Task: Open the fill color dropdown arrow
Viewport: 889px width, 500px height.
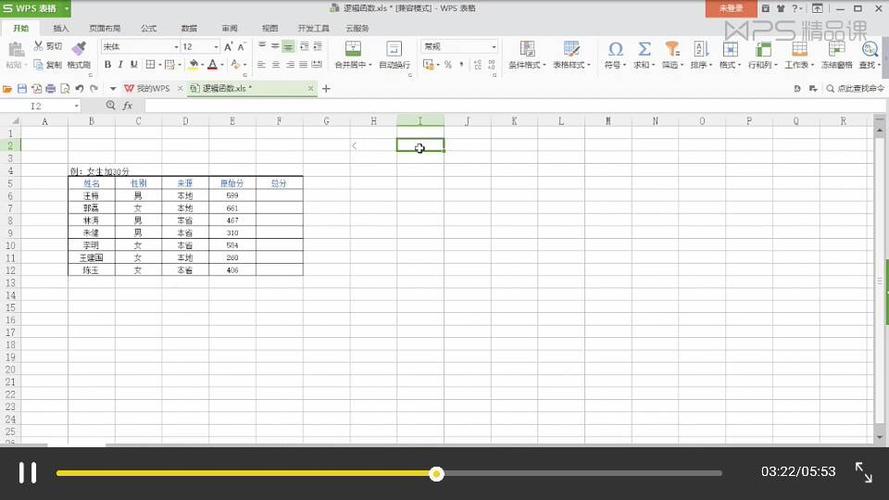Action: (x=202, y=65)
